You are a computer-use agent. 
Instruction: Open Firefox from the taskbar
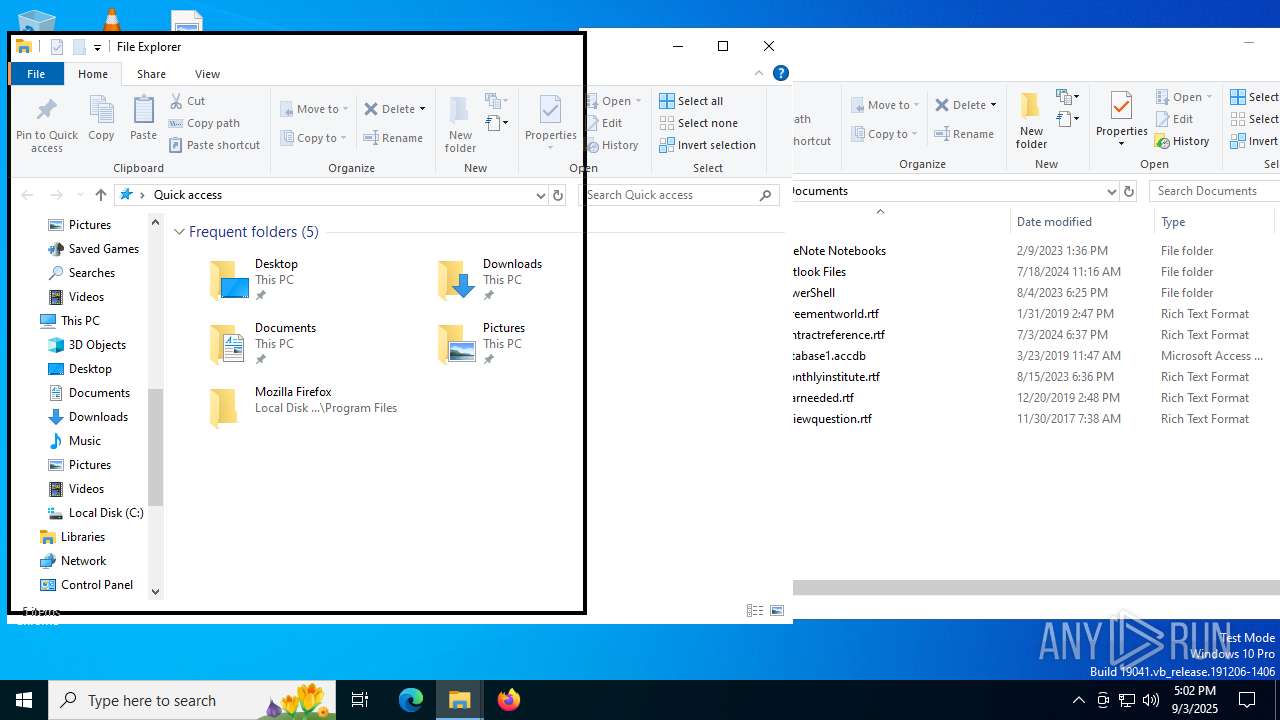point(509,700)
